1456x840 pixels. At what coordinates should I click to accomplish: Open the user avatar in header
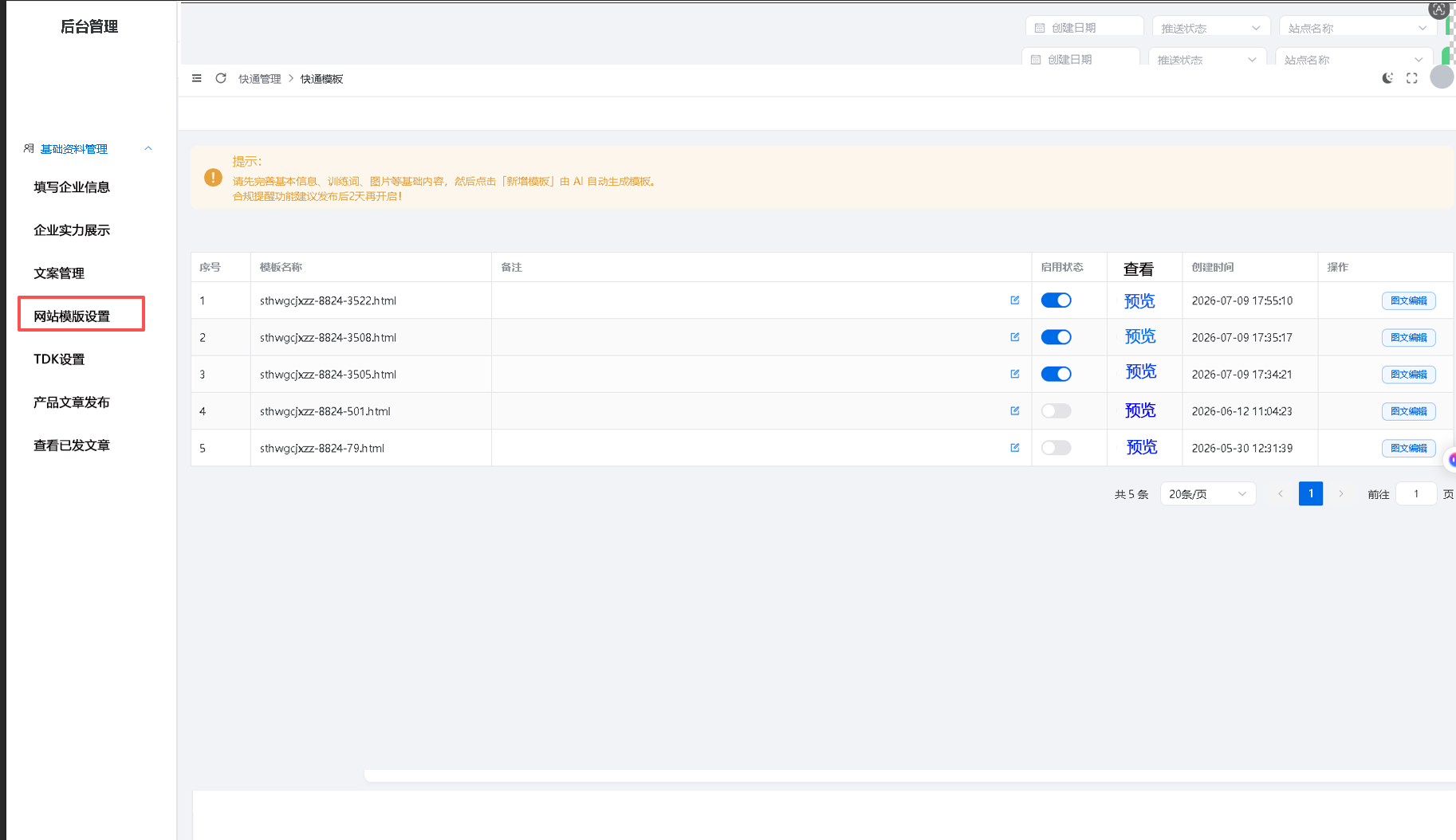(1442, 77)
